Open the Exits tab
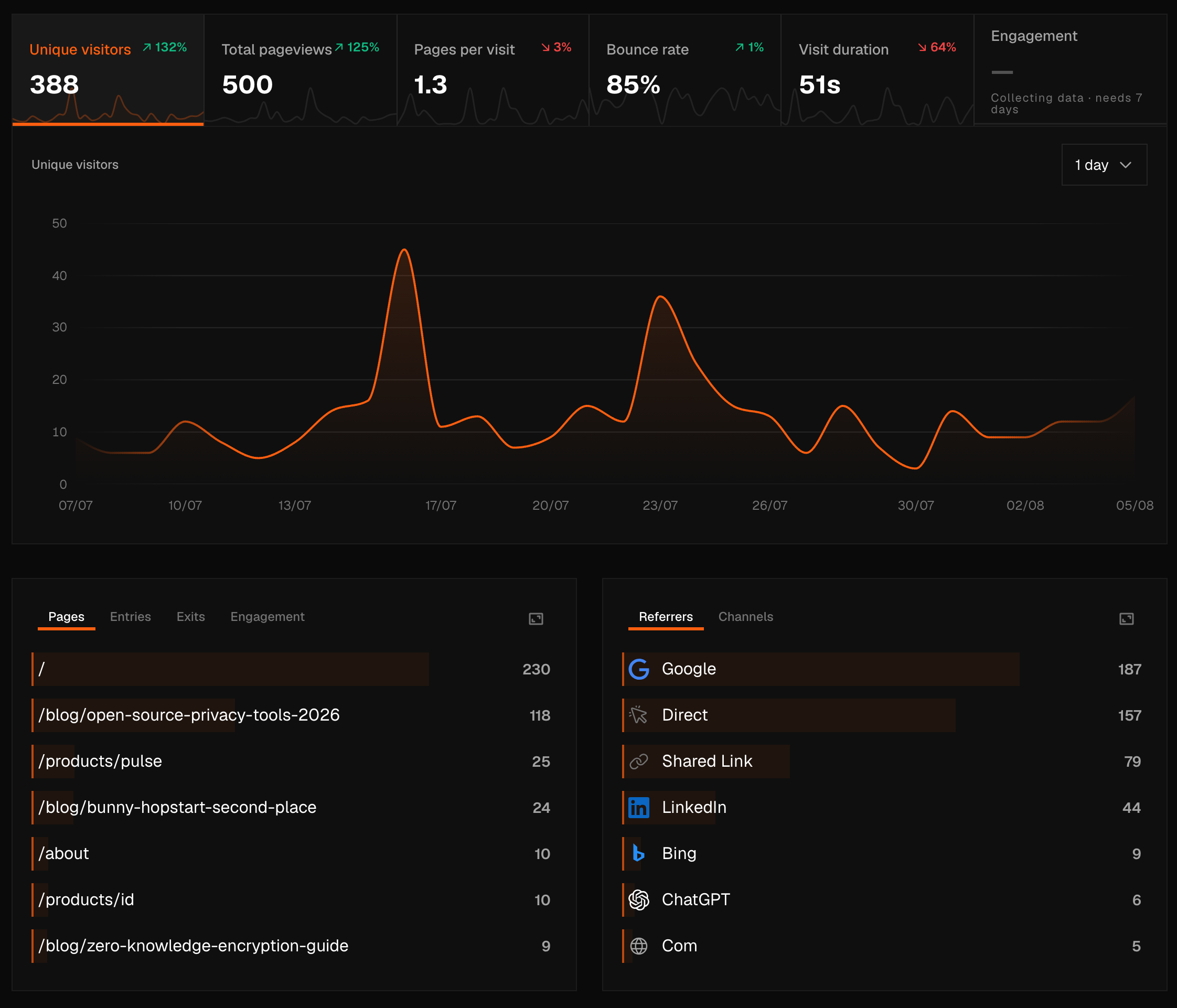 pyautogui.click(x=190, y=617)
